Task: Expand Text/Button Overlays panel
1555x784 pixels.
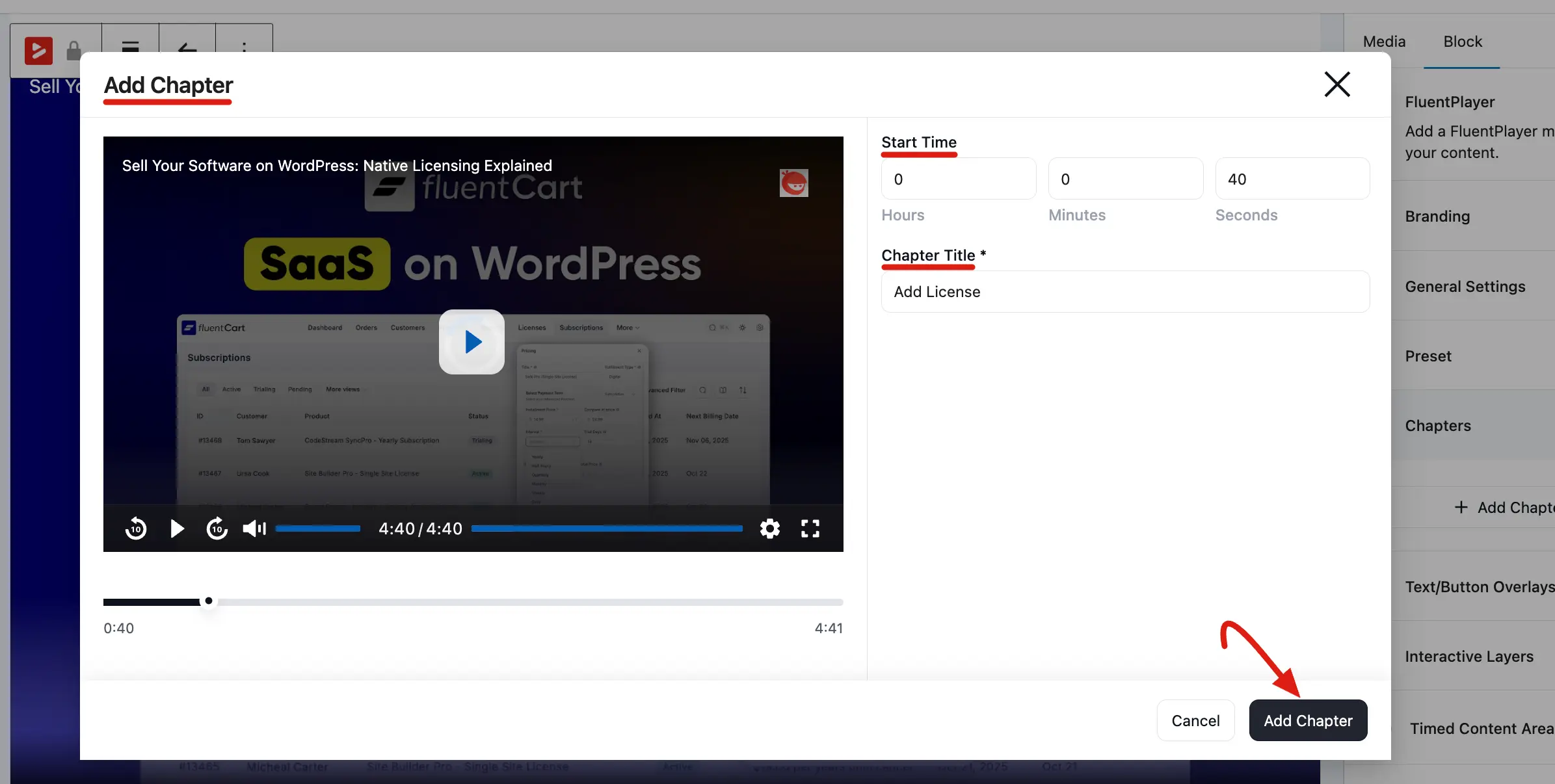Action: coord(1473,587)
